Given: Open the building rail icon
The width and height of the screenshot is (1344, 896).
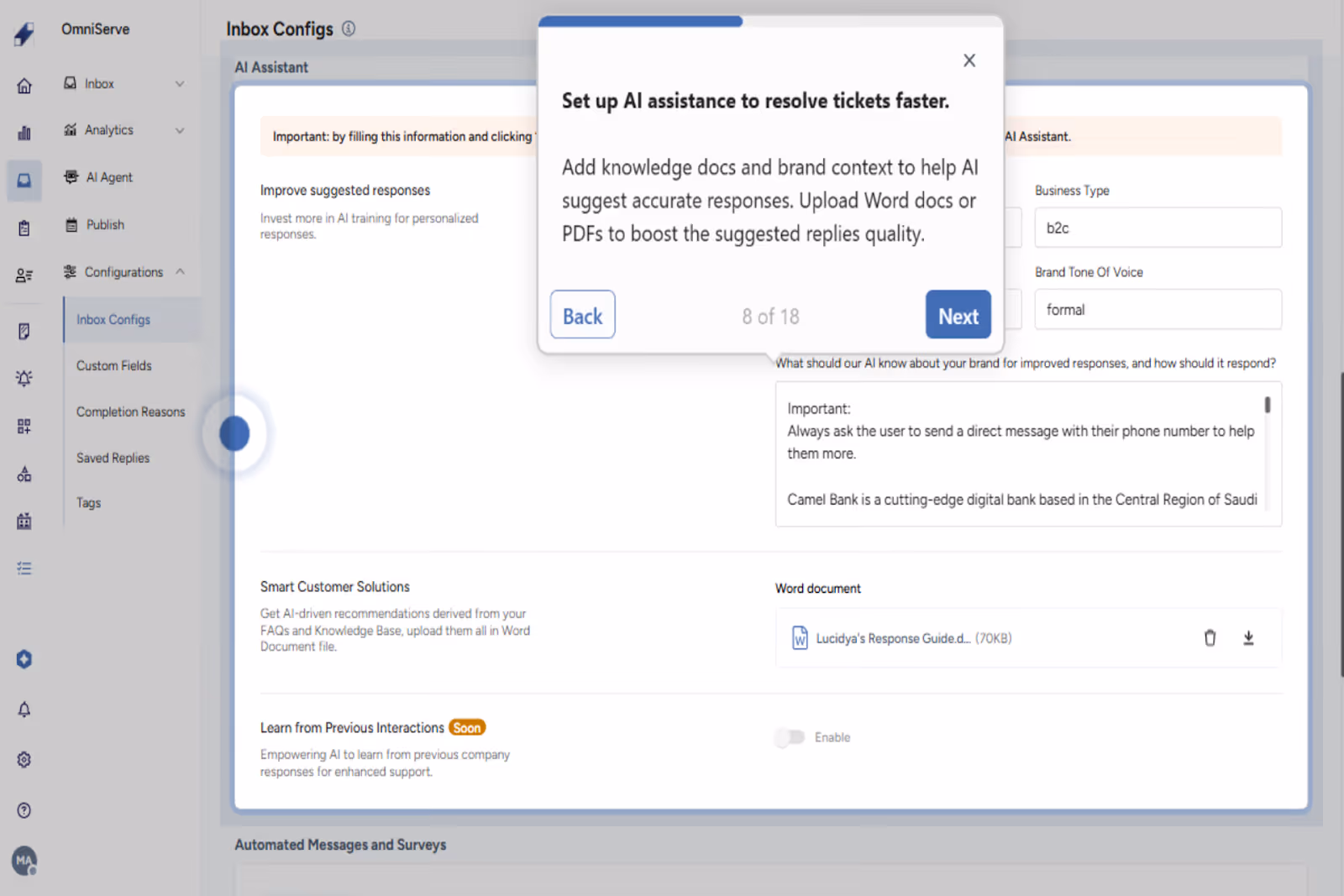Looking at the screenshot, I should click(24, 521).
